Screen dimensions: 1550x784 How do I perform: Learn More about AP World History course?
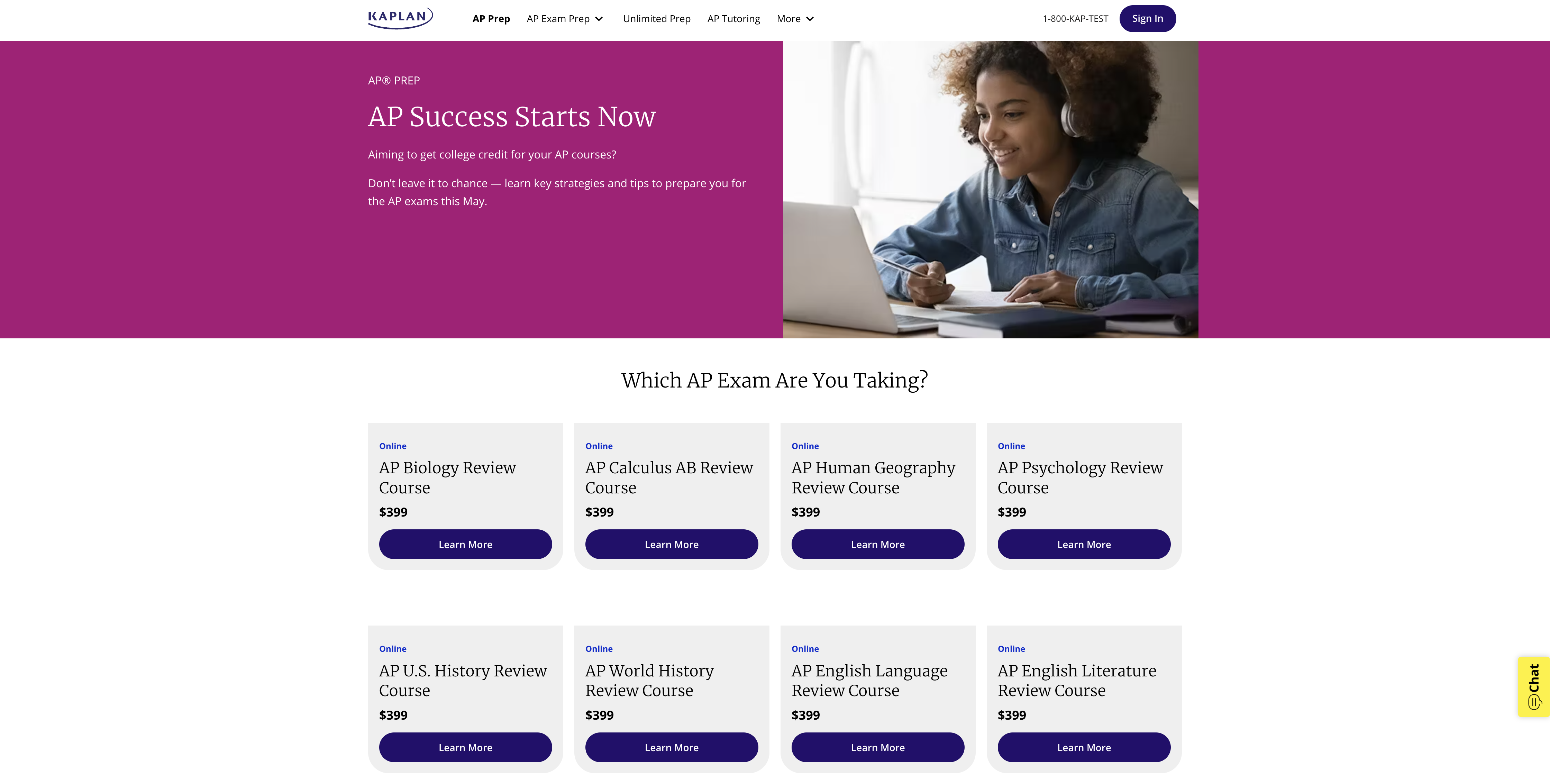pyautogui.click(x=672, y=747)
